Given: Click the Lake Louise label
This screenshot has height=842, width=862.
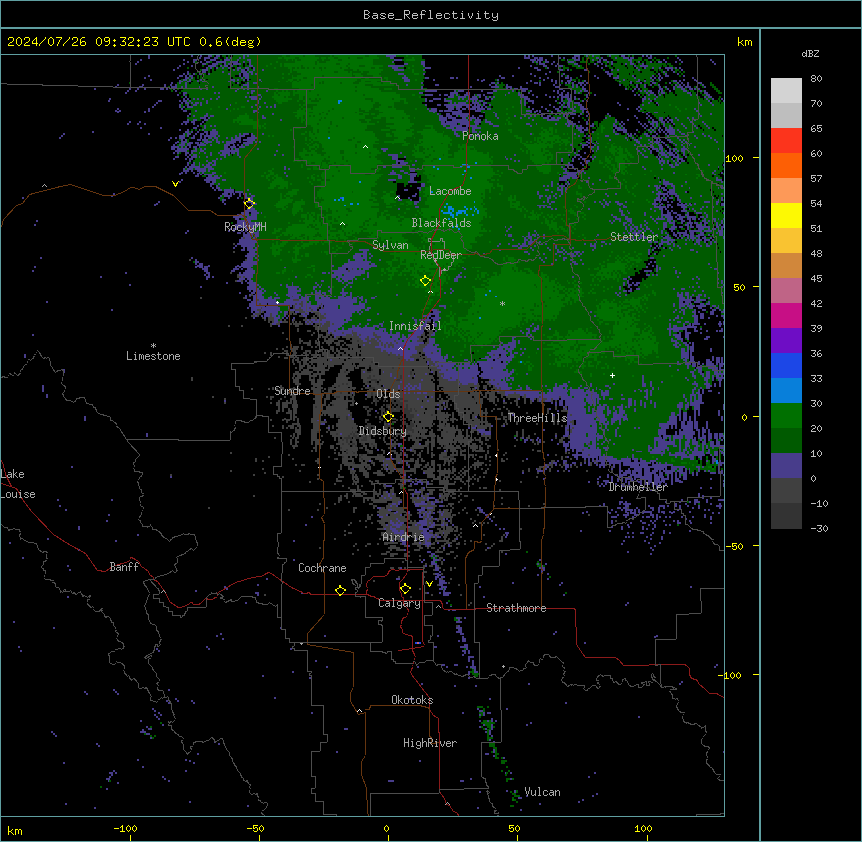Looking at the screenshot, I should (18, 484).
